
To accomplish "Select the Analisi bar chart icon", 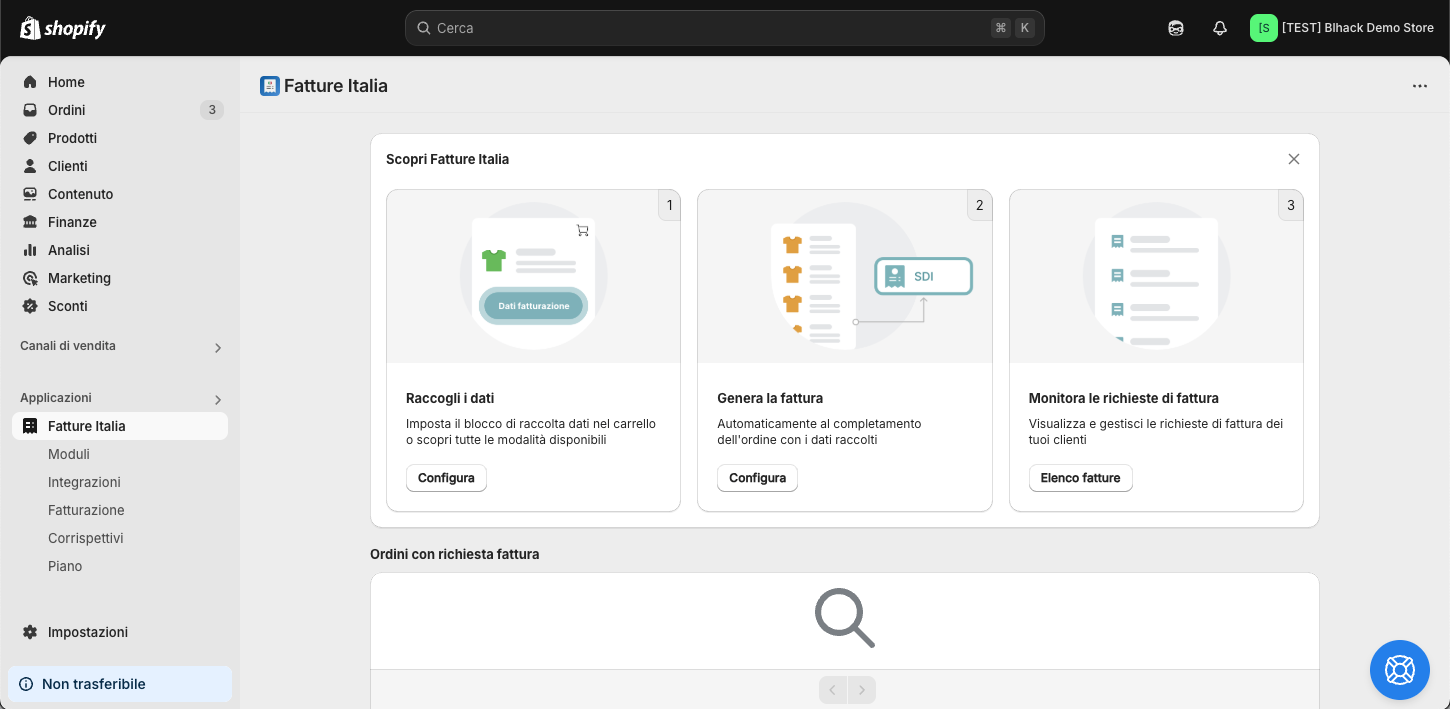I will click(x=30, y=250).
